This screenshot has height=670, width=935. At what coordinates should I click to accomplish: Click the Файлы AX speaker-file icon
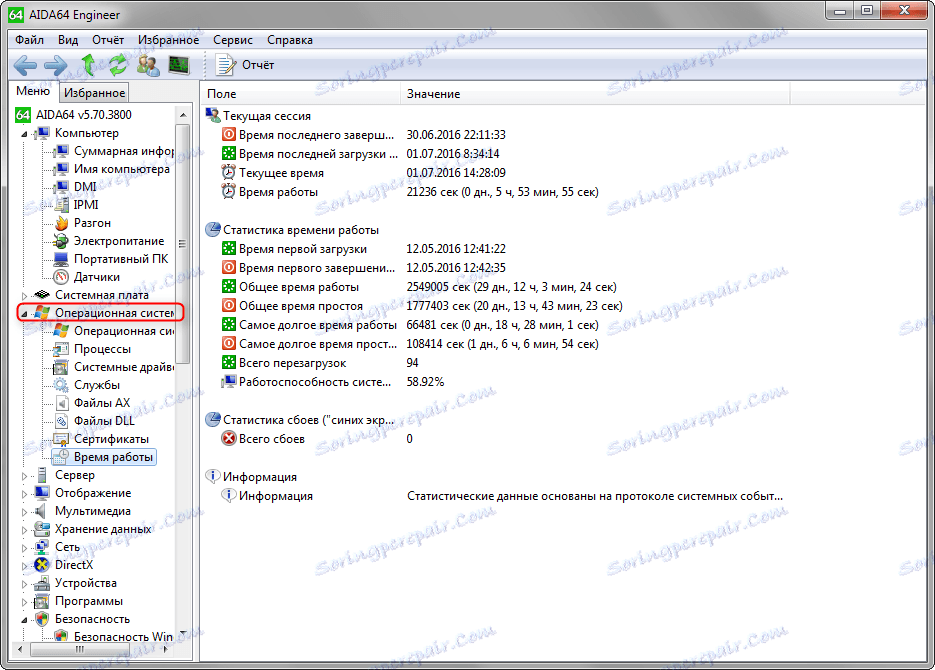click(x=62, y=404)
